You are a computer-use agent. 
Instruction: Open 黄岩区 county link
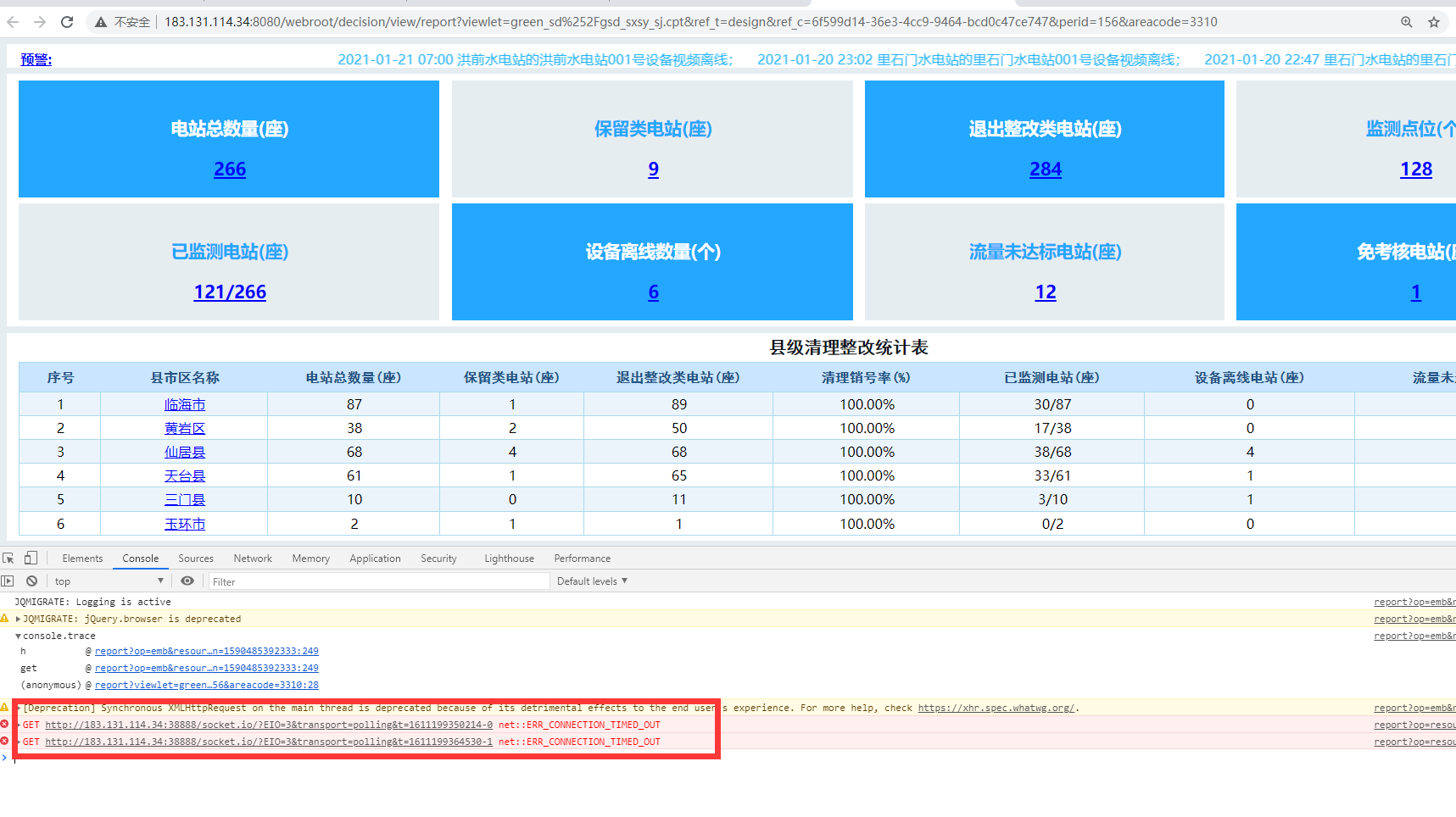185,429
